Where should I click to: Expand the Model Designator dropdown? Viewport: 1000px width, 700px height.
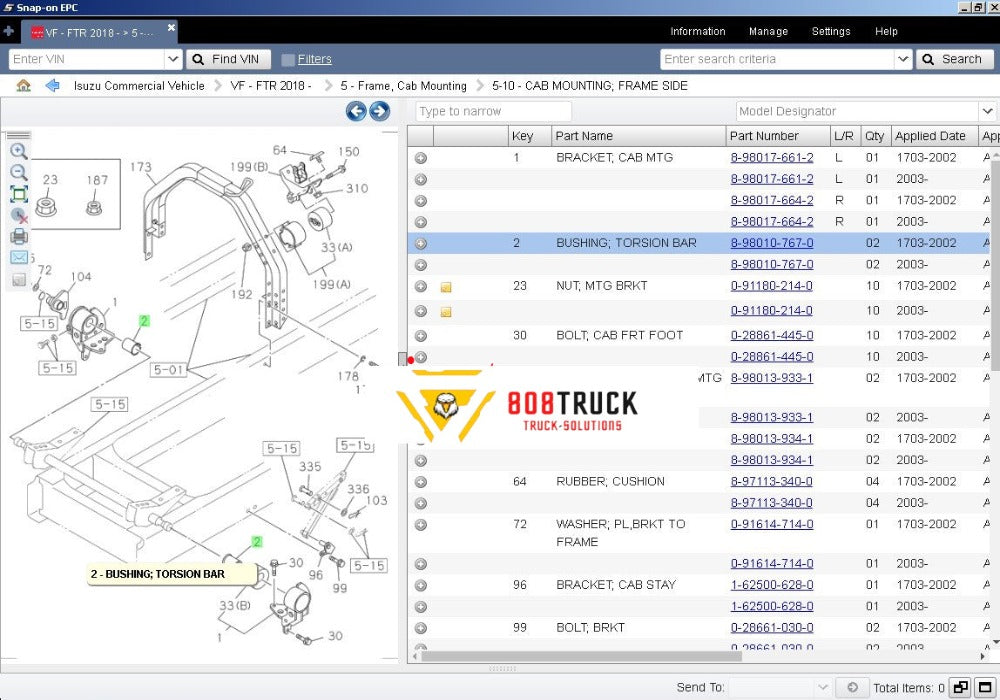987,112
